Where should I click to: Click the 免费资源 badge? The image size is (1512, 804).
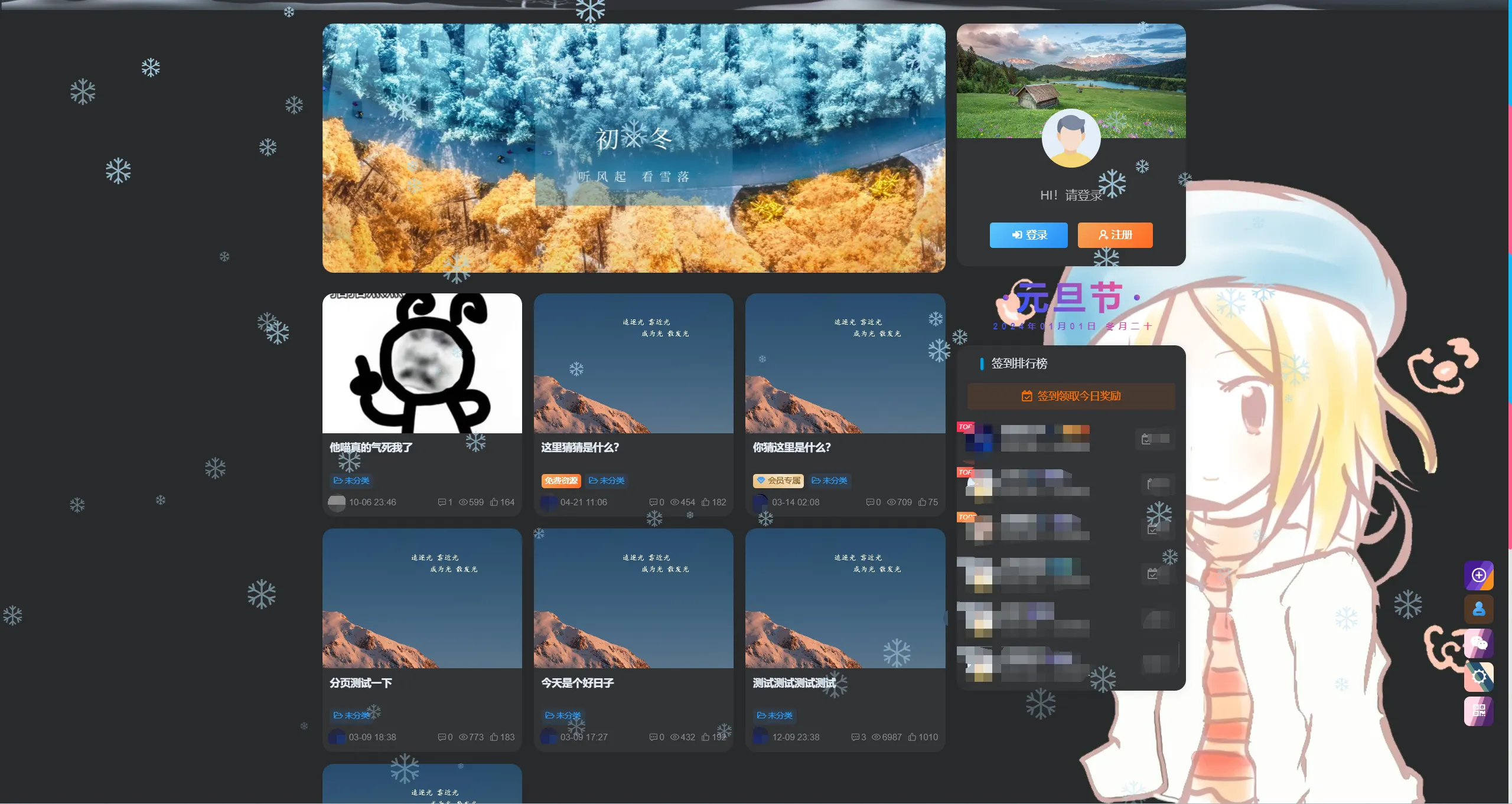pyautogui.click(x=561, y=481)
